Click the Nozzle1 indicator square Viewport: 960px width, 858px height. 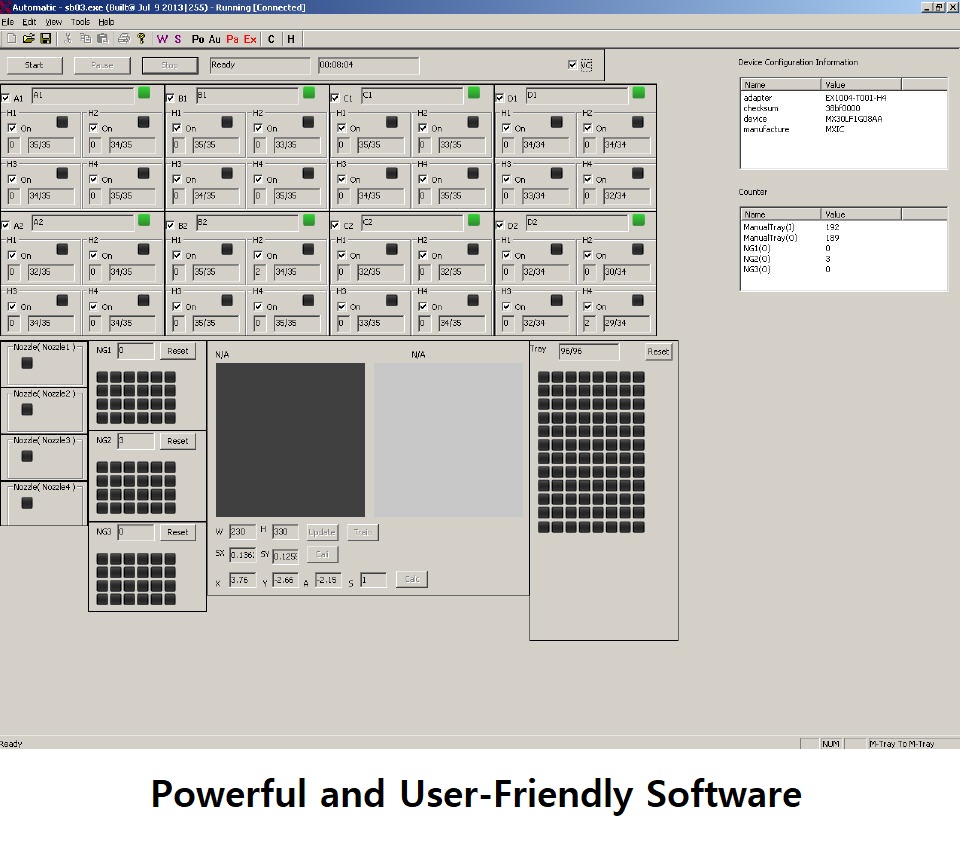coord(27,363)
